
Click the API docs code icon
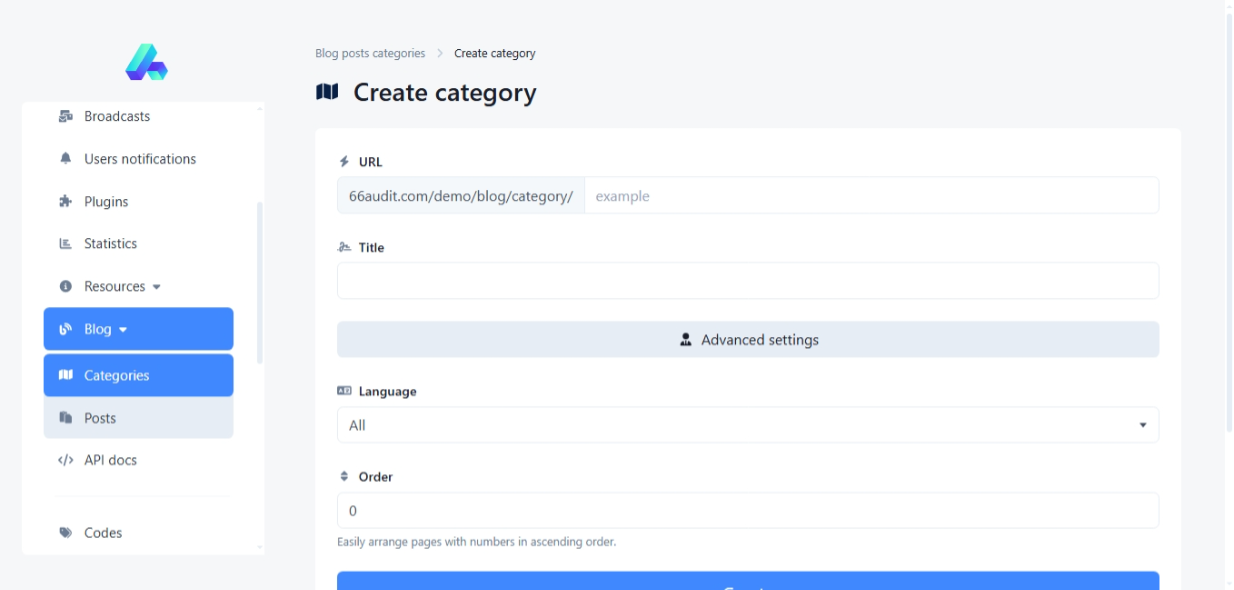pos(66,461)
